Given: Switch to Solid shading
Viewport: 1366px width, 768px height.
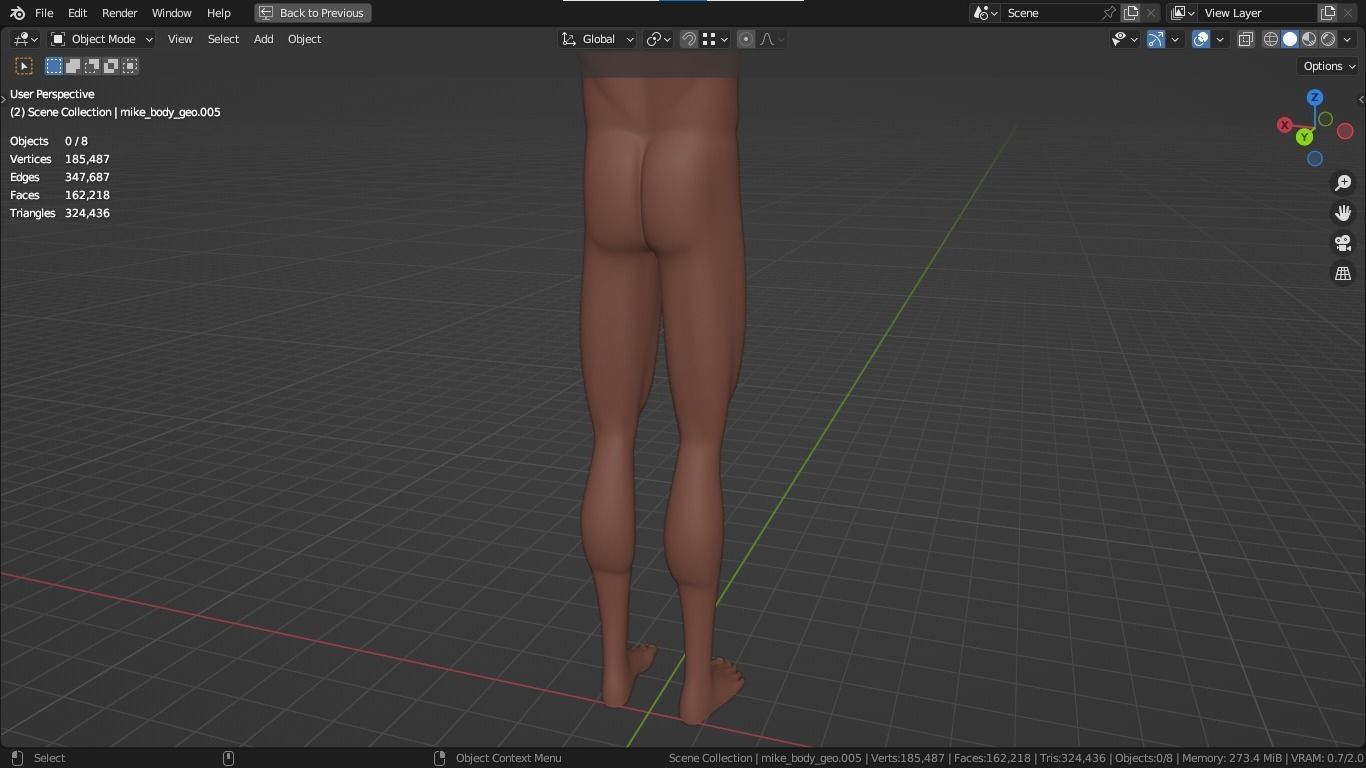Looking at the screenshot, I should point(1290,39).
